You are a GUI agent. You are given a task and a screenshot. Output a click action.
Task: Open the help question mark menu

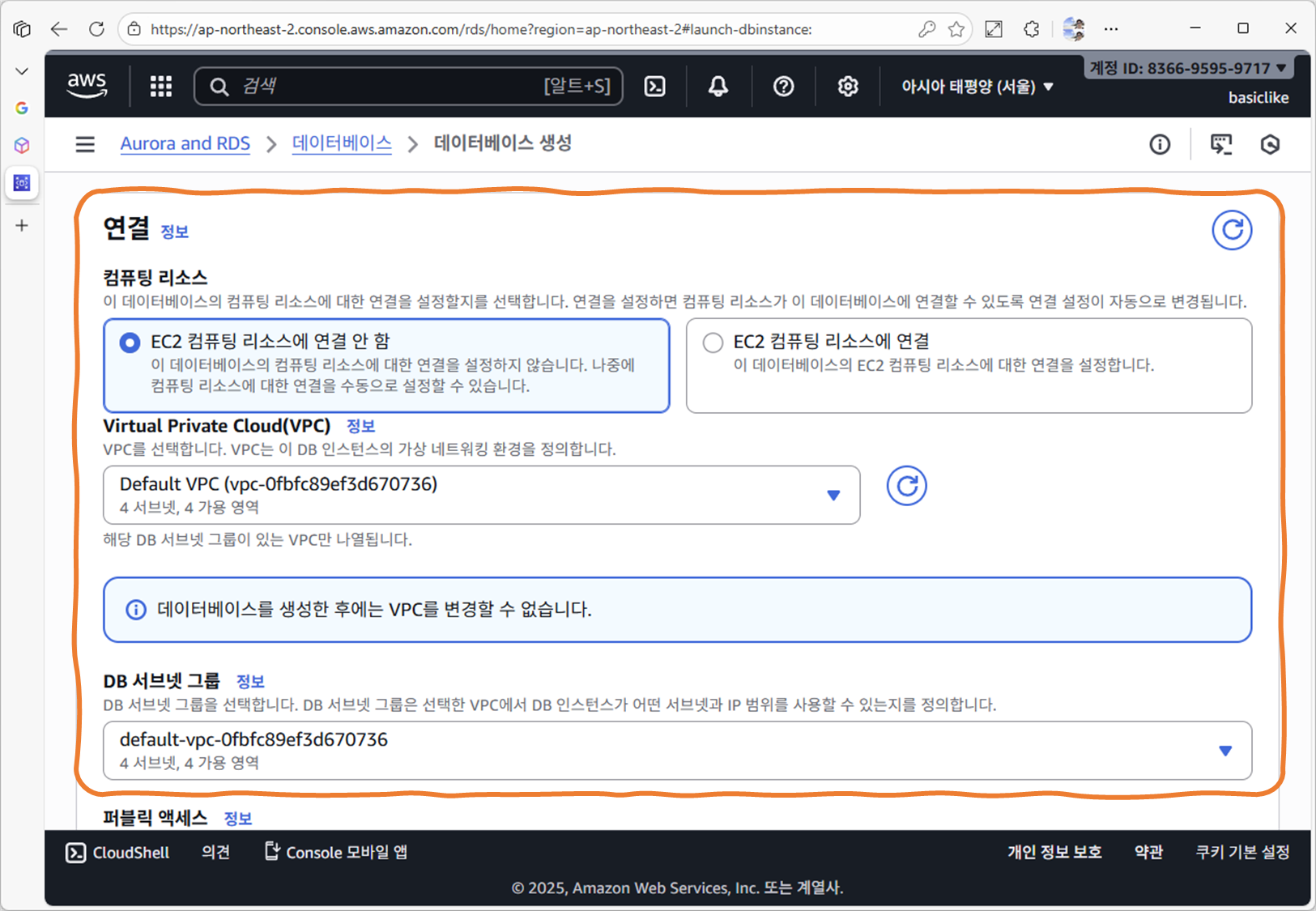(783, 86)
